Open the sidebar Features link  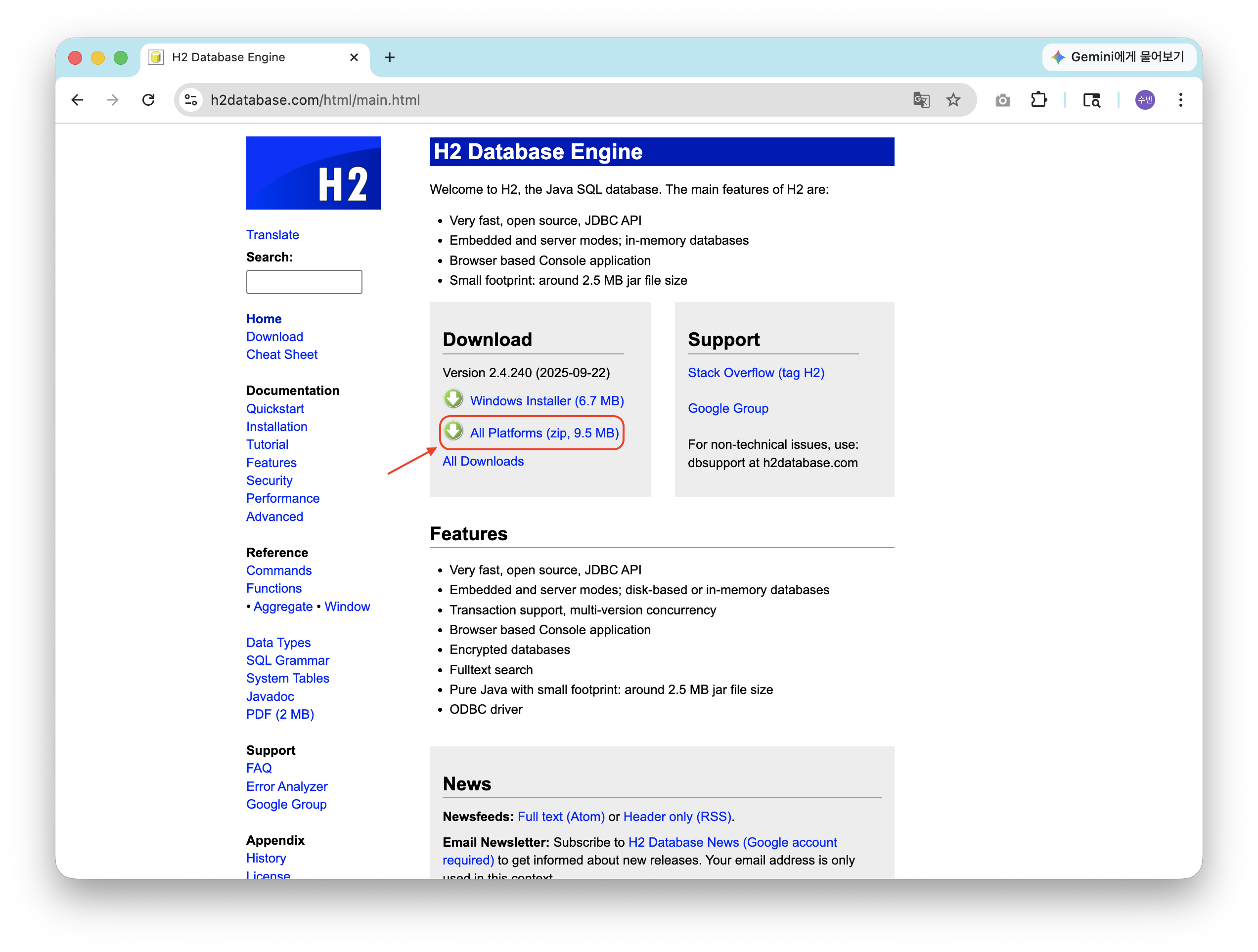[x=271, y=463]
